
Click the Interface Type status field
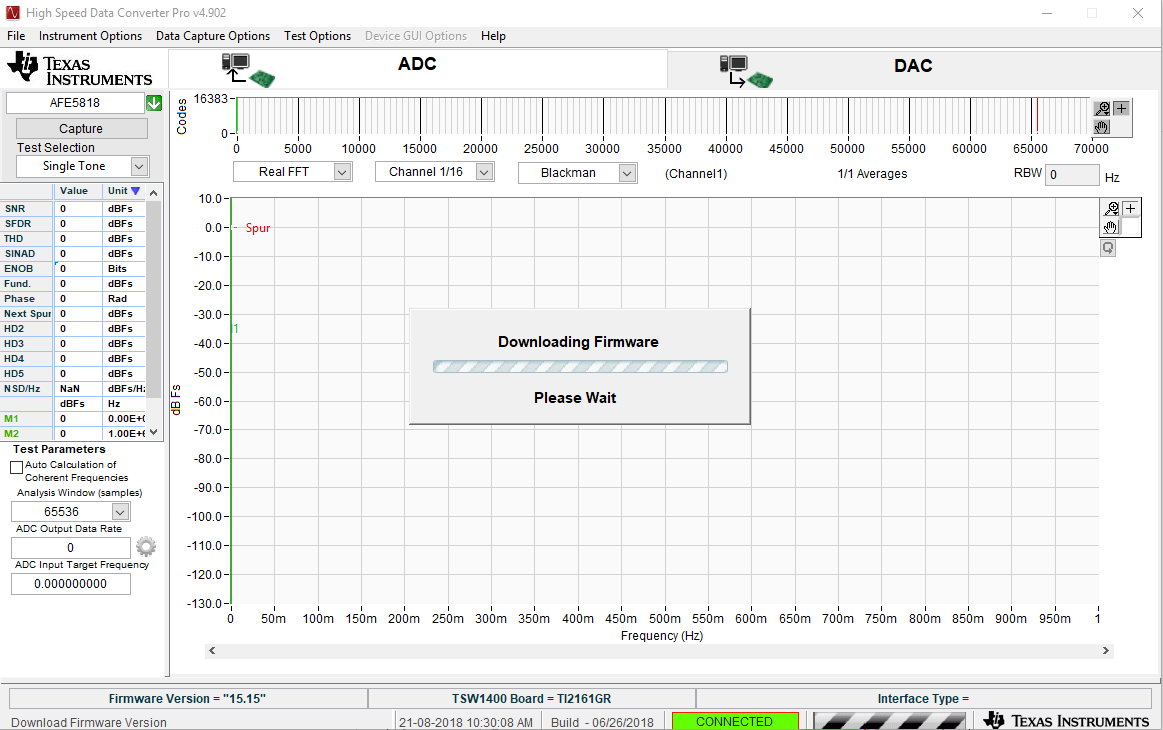pyautogui.click(x=923, y=698)
